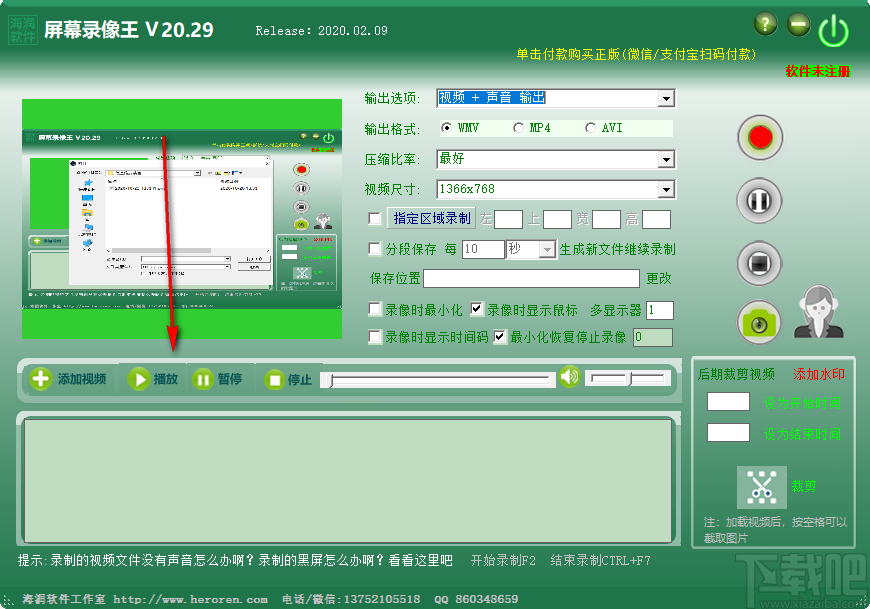The width and height of the screenshot is (870, 609).
Task: Open help with the question mark icon
Action: pos(766,24)
